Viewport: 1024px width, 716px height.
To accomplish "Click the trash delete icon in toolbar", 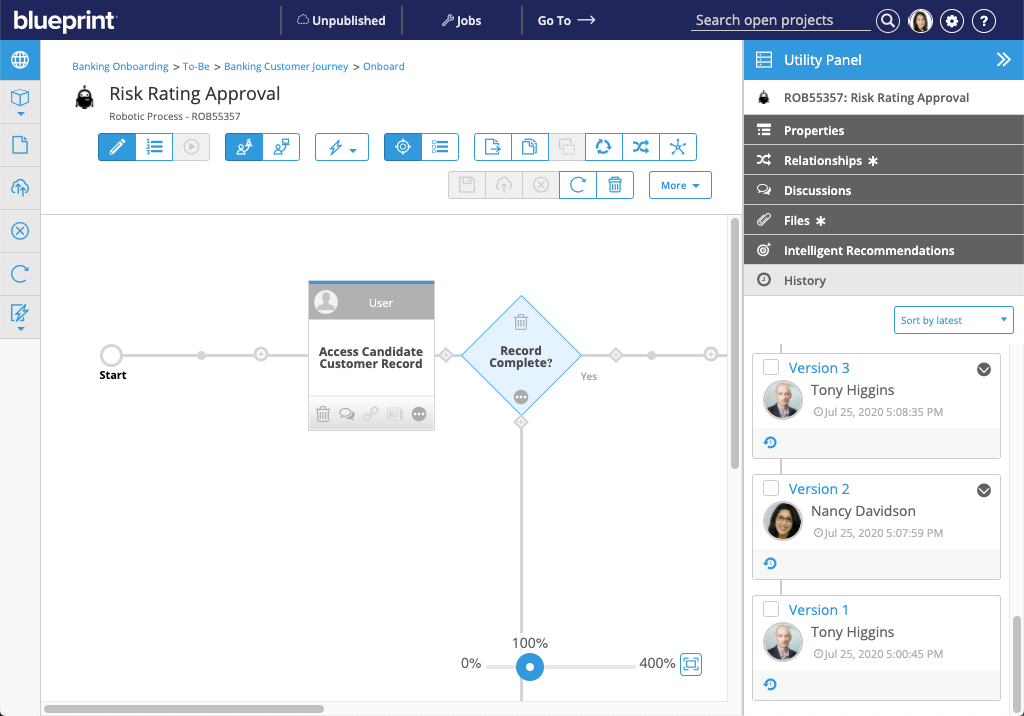I will (615, 185).
